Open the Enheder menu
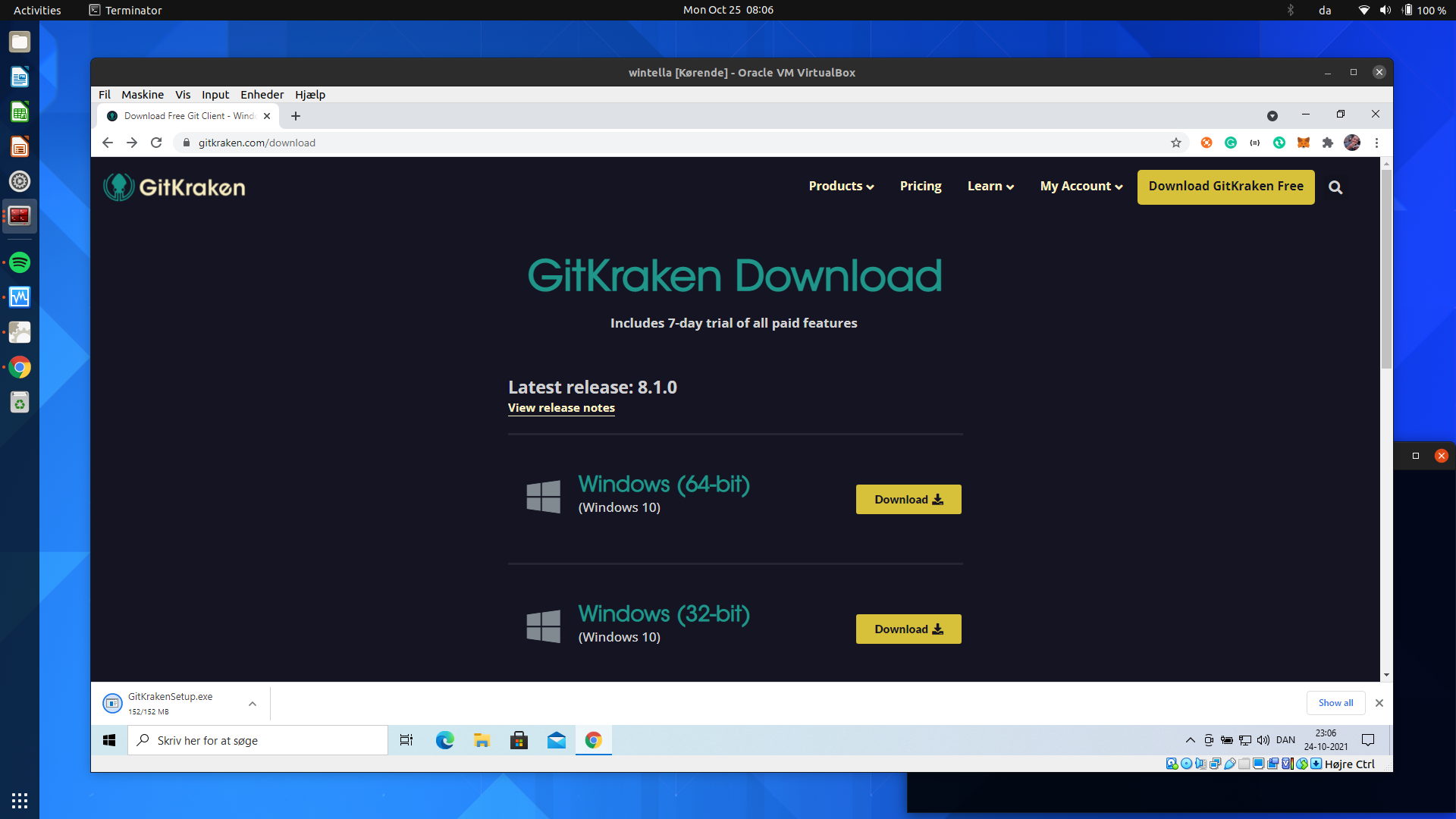The image size is (1456, 819). point(262,95)
